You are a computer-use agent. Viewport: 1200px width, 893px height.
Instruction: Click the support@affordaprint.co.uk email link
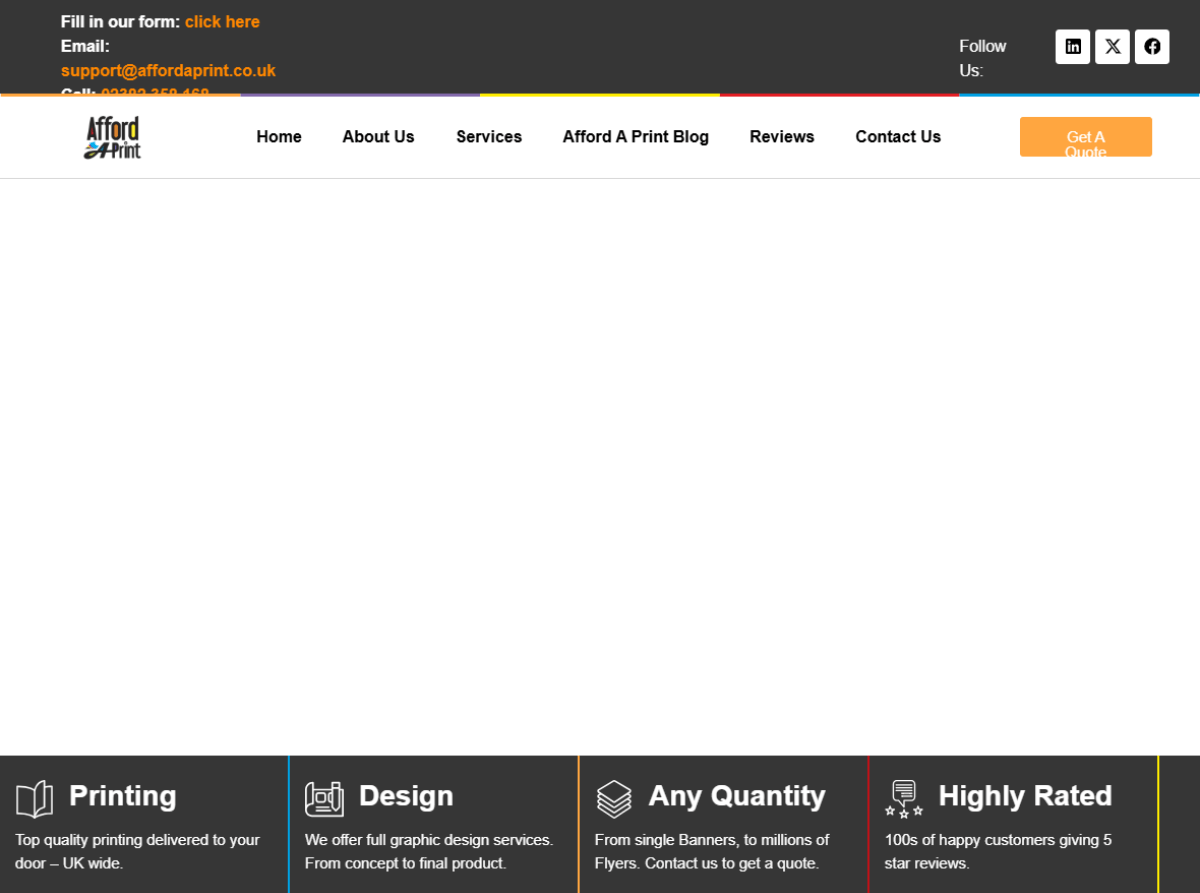168,71
